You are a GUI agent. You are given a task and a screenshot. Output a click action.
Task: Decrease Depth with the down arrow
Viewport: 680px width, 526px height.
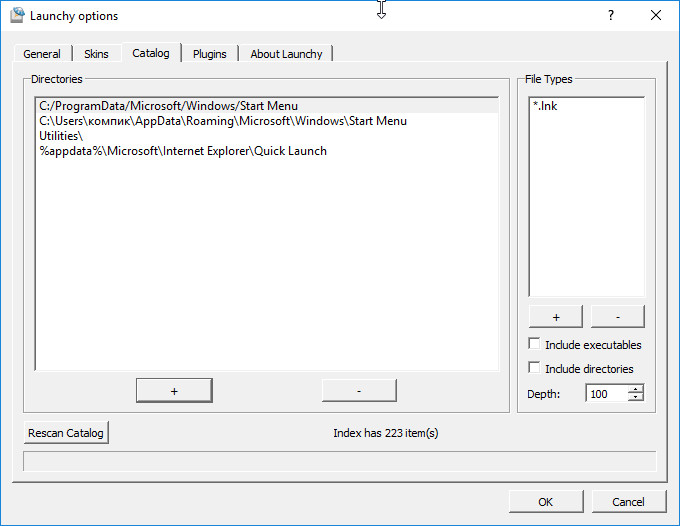636,398
